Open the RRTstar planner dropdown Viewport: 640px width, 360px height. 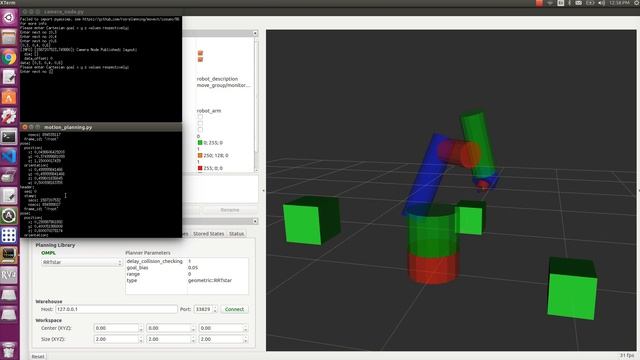82,262
